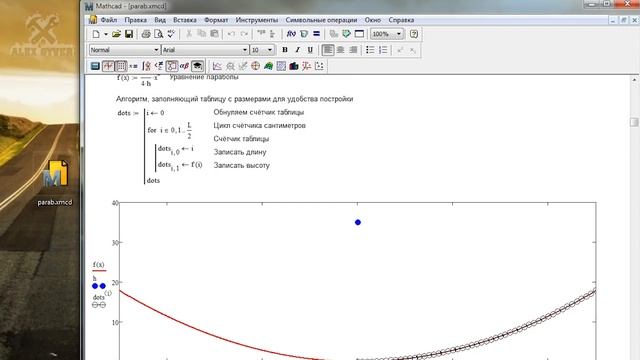Open the Окно menu
The height and width of the screenshot is (360, 640).
[373, 20]
